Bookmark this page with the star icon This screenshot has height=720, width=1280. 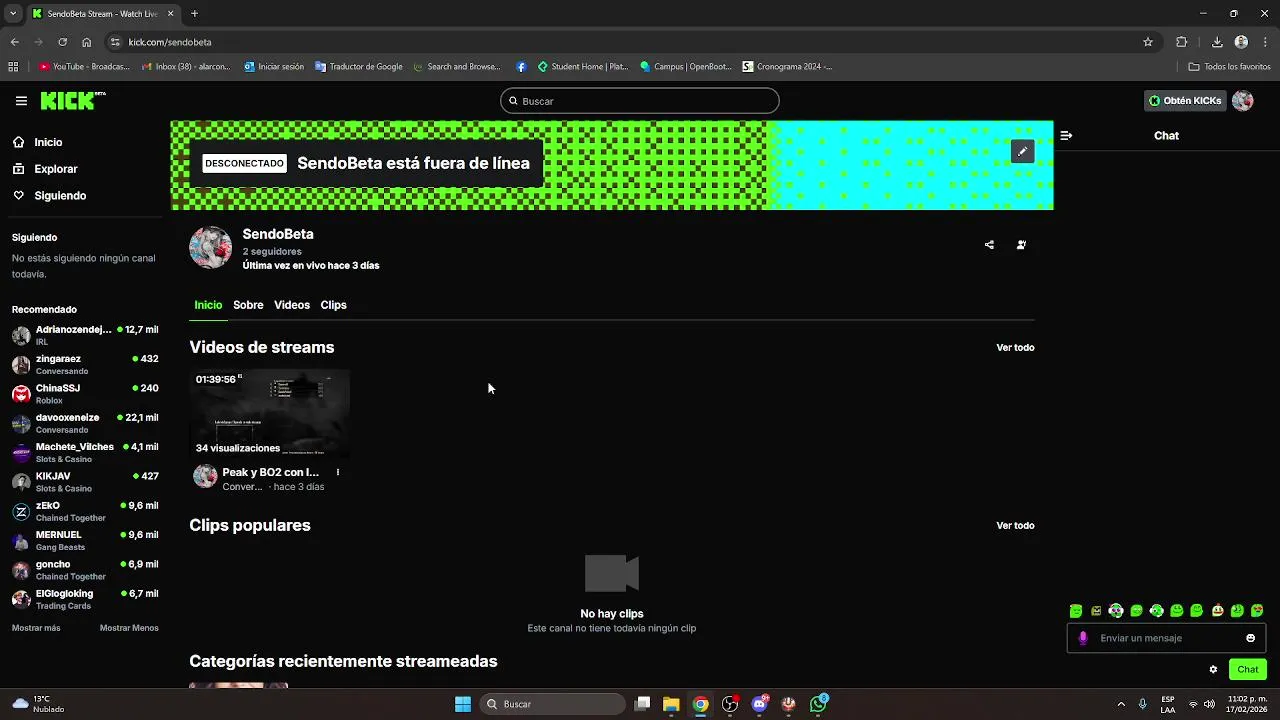(x=1148, y=42)
